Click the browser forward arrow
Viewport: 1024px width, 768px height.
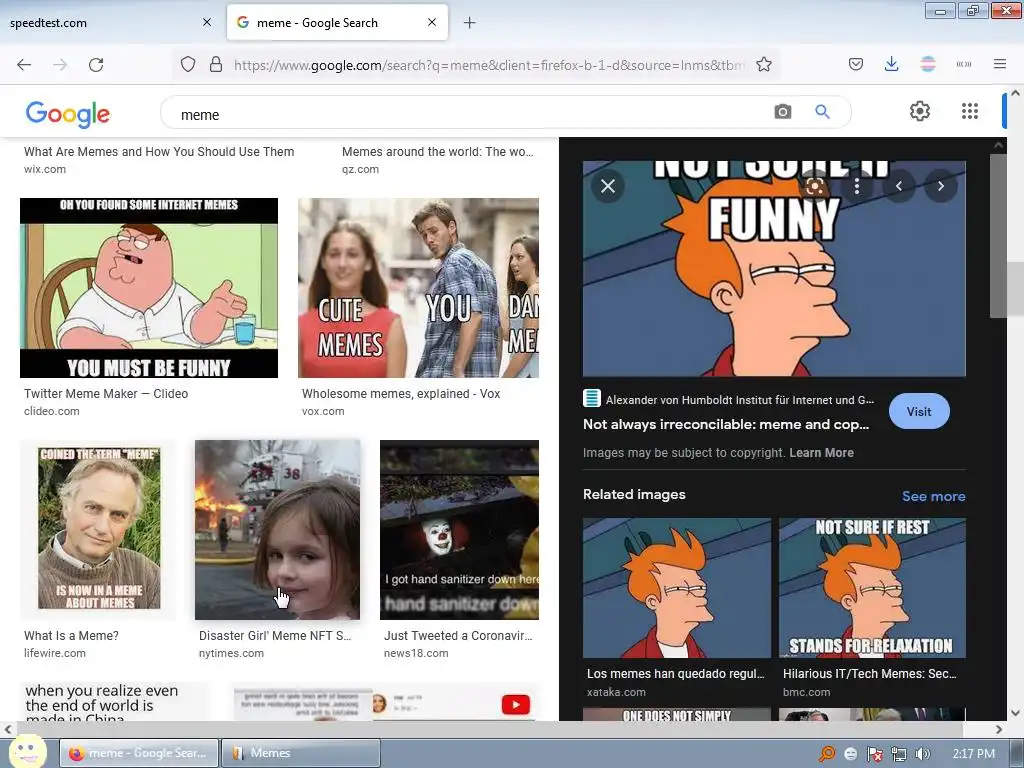(x=60, y=65)
